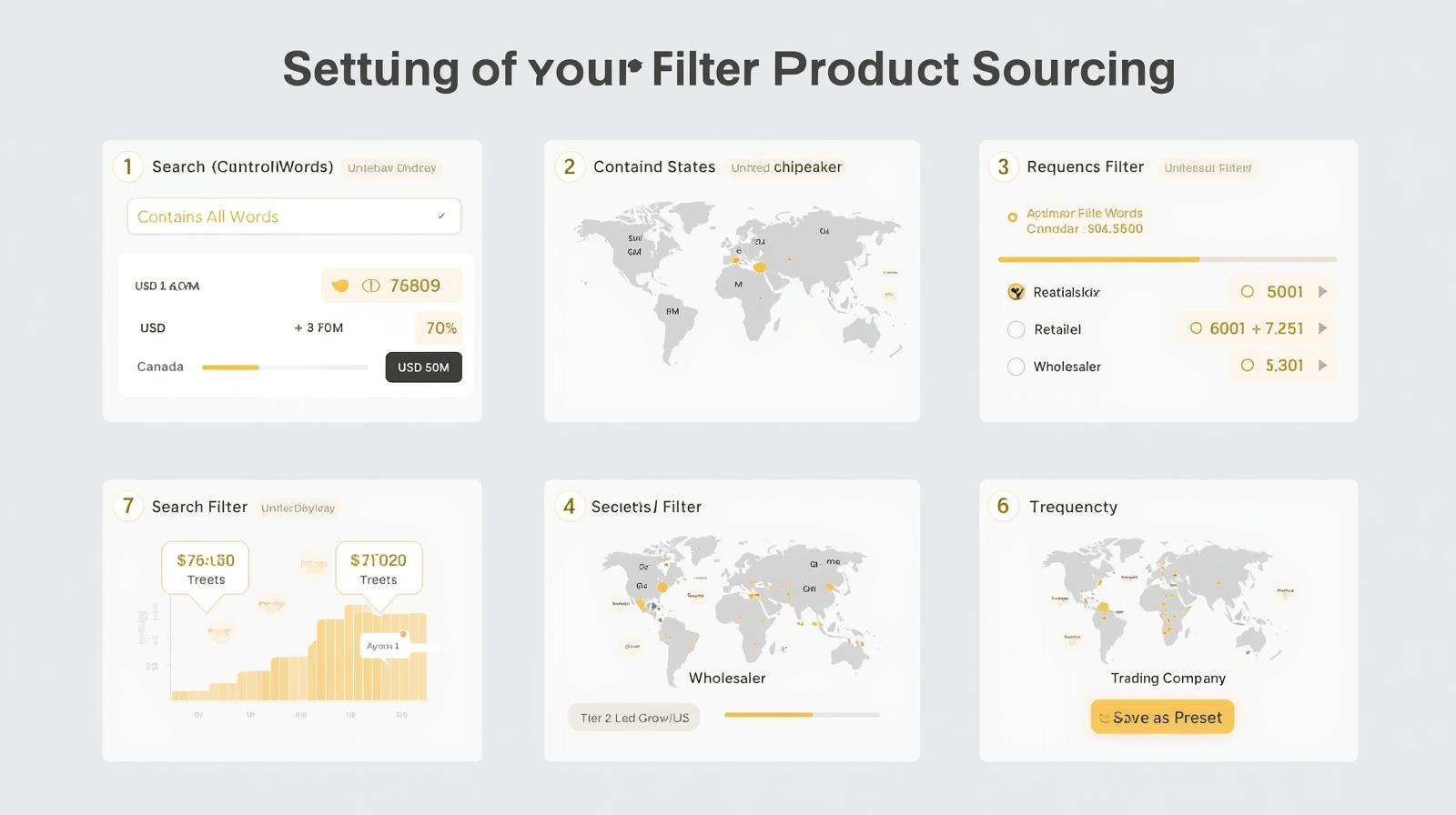The image size is (1456, 815).
Task: Click the step 4 number badge
Action: (x=570, y=507)
